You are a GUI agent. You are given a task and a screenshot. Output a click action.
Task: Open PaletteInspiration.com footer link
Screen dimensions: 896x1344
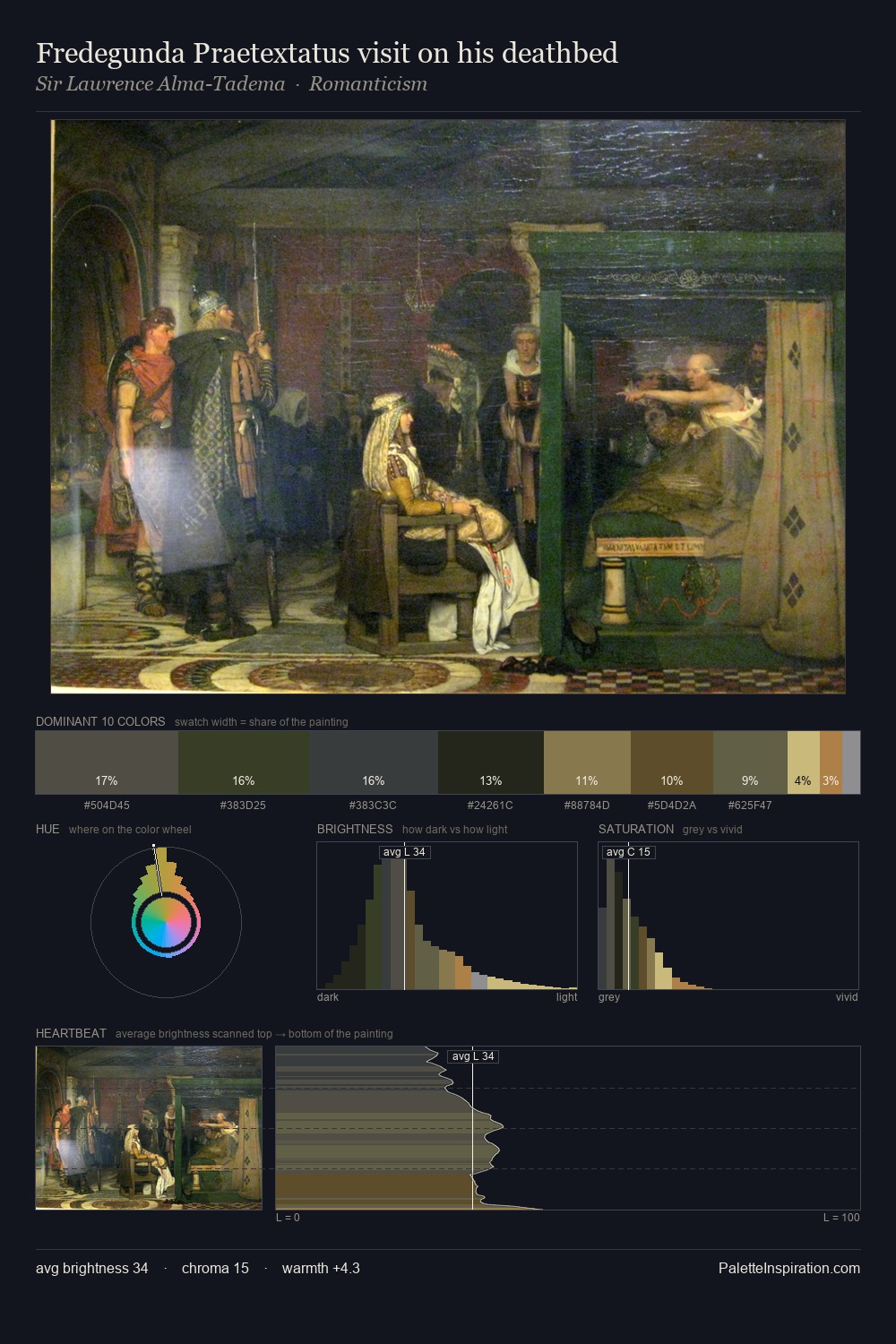click(789, 1269)
